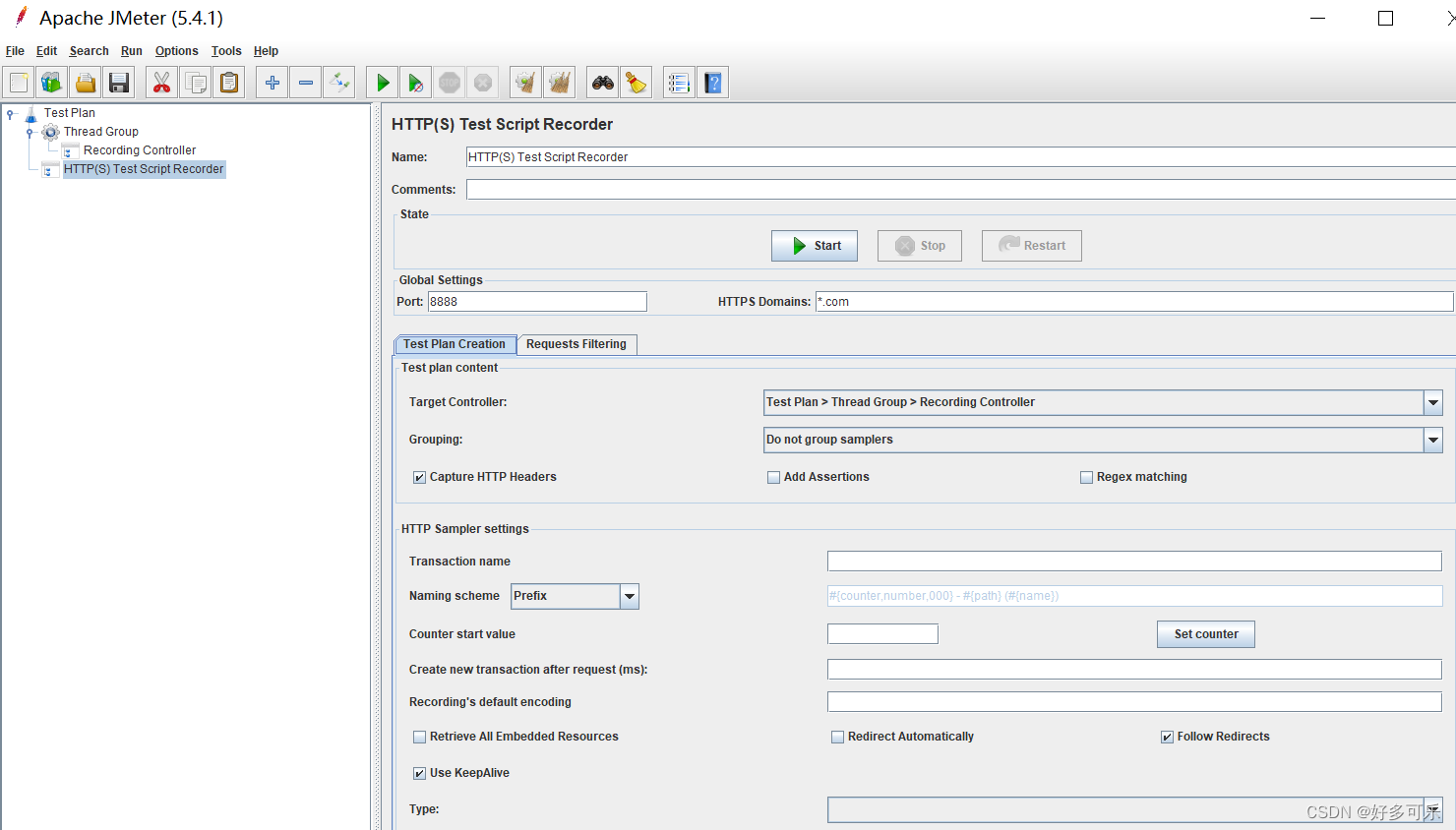Click the Recording's default encoding field
Viewport: 1456px width, 830px height.
(x=1134, y=702)
